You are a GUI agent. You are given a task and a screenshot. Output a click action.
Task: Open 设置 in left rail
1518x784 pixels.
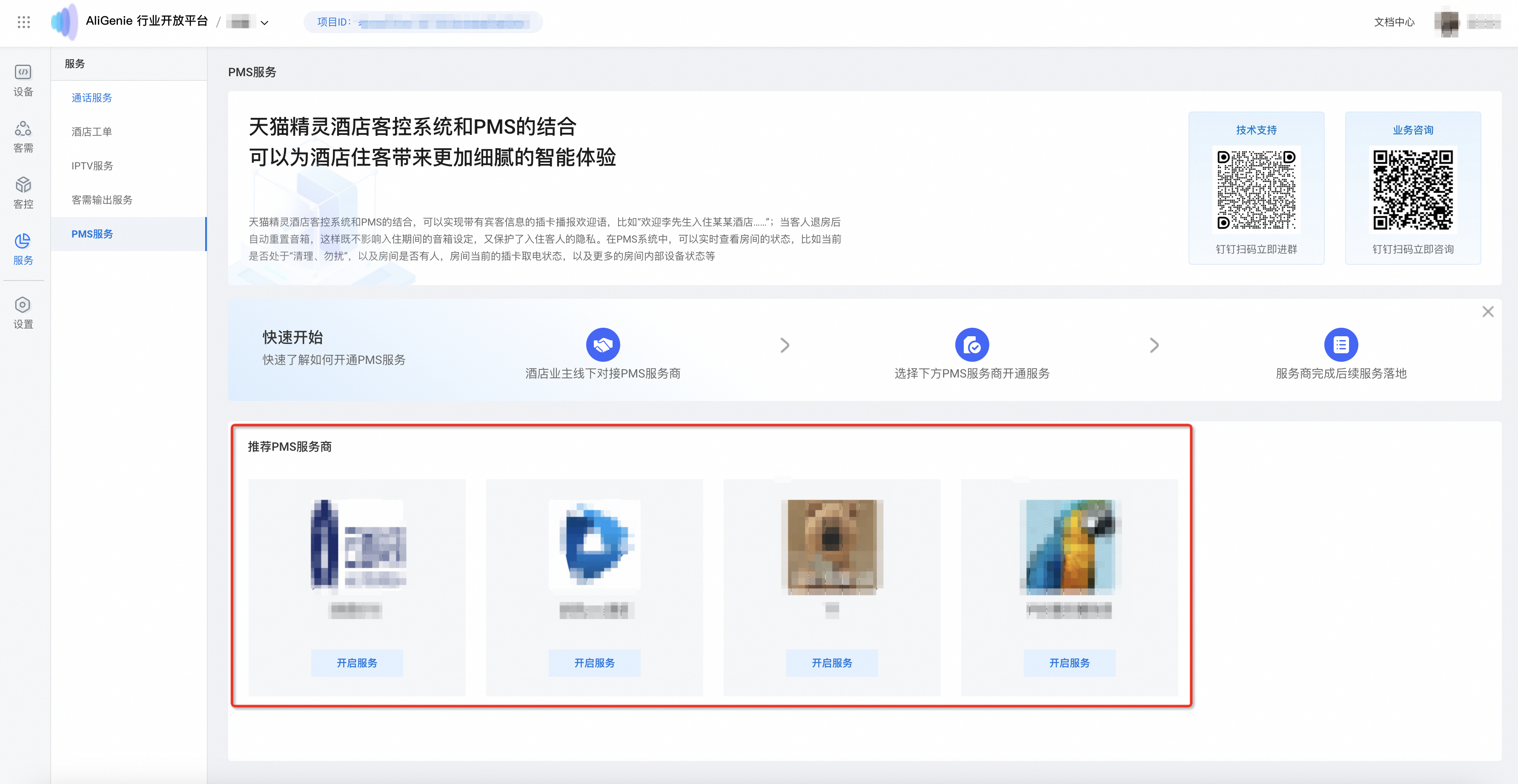point(23,313)
